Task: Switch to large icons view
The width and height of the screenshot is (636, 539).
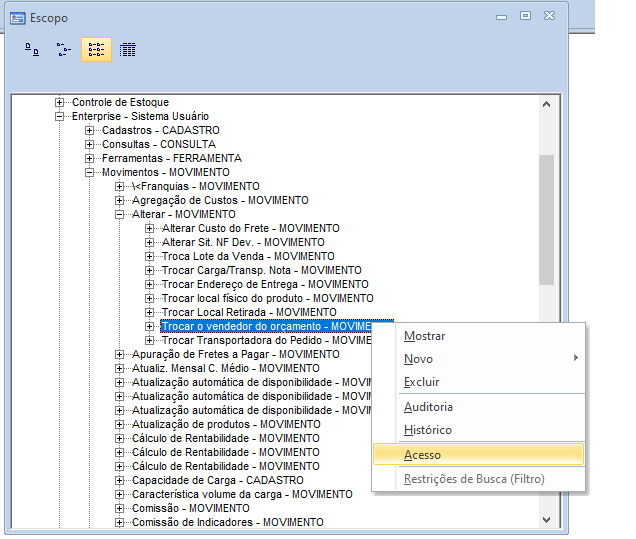Action: (x=32, y=49)
